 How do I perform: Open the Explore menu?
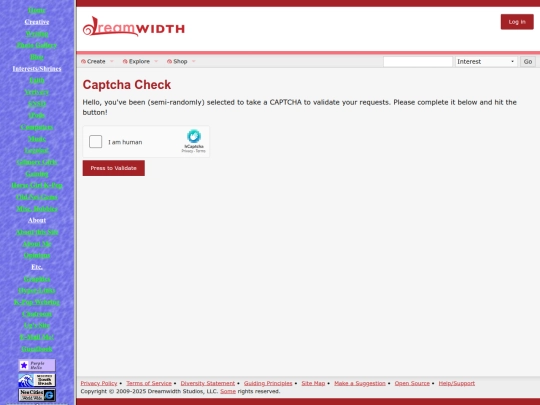[139, 61]
